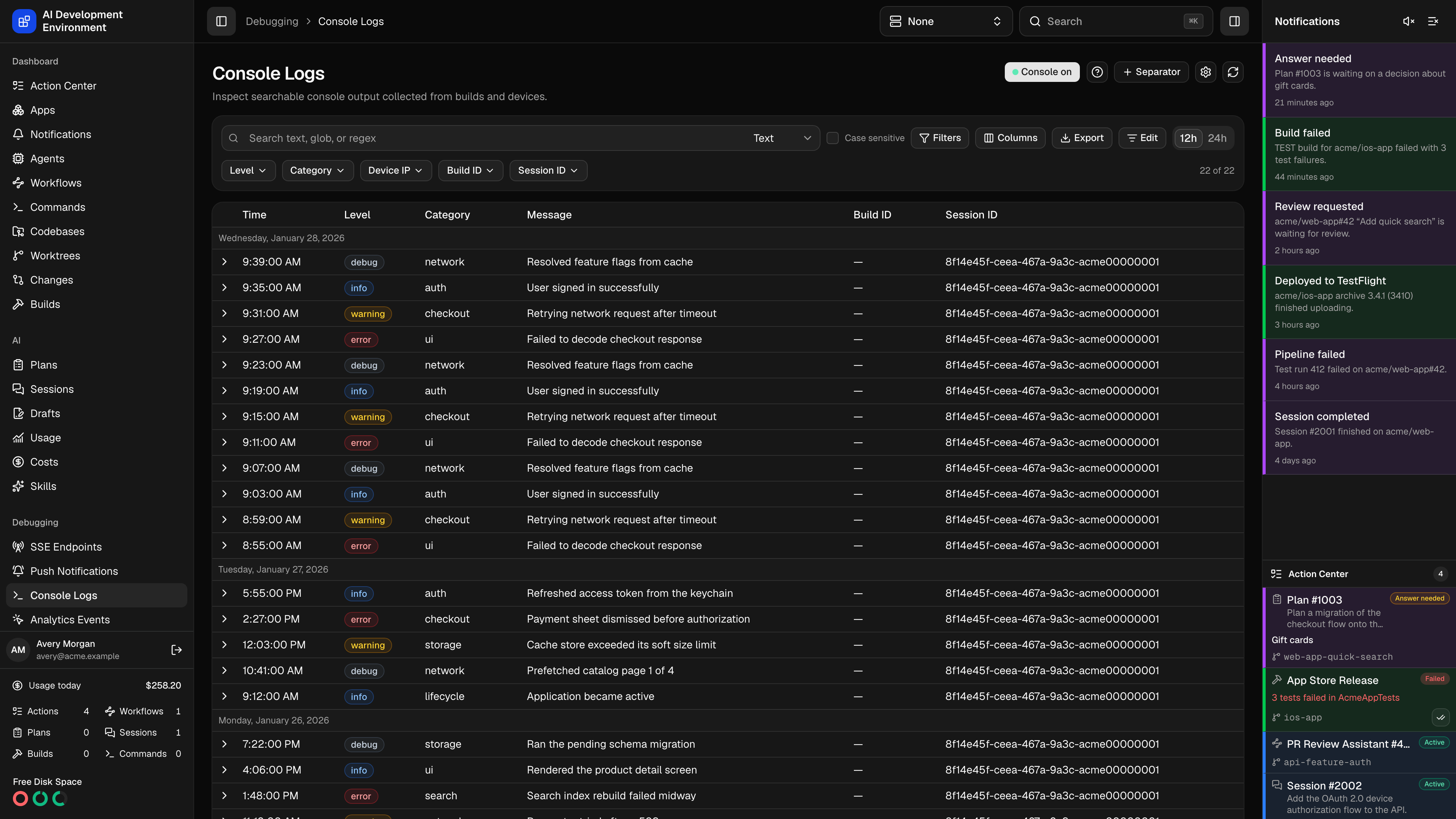The image size is (1456, 819).
Task: Mark App Store Release item as done
Action: [1440, 717]
